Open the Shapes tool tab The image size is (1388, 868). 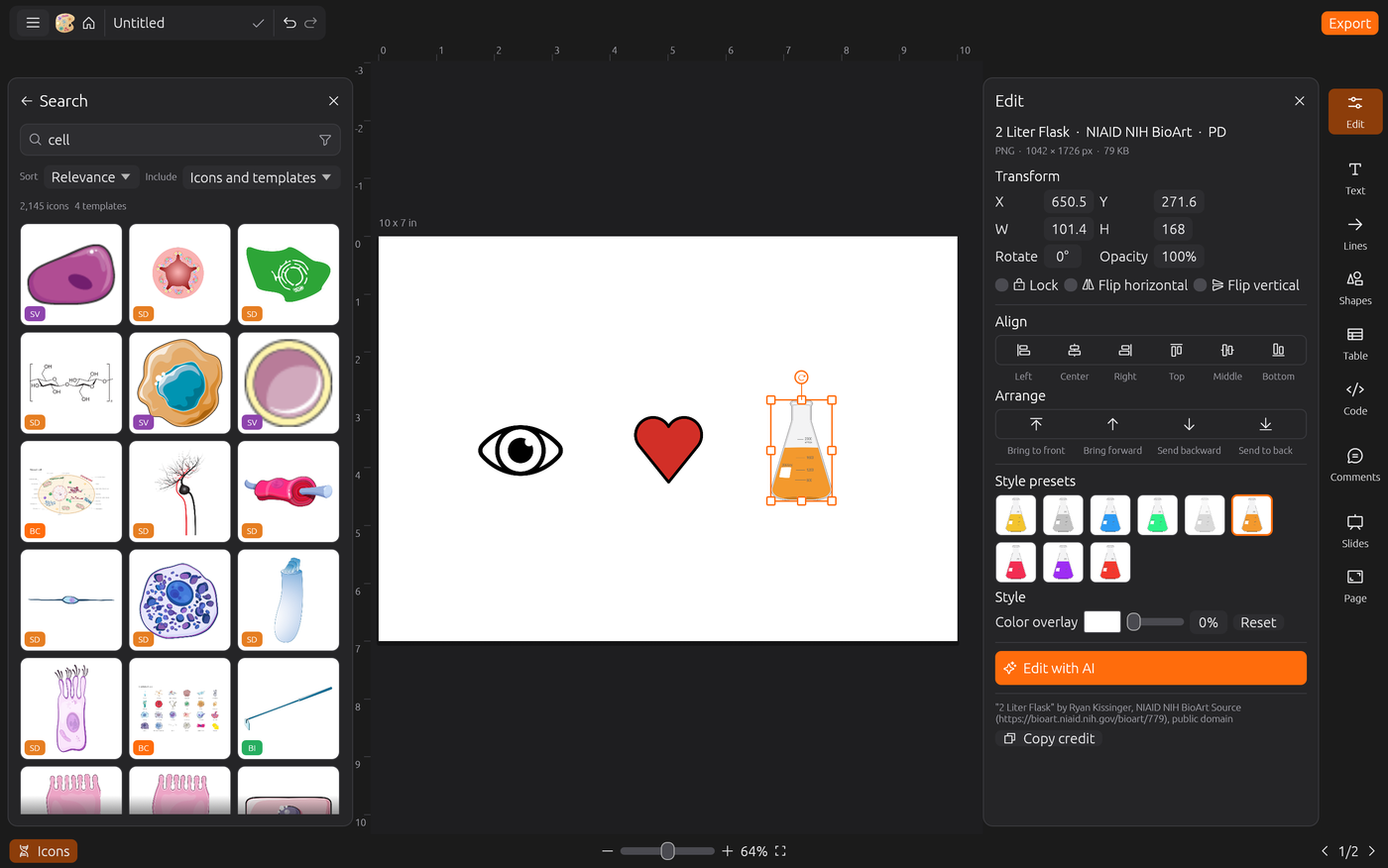point(1355,288)
